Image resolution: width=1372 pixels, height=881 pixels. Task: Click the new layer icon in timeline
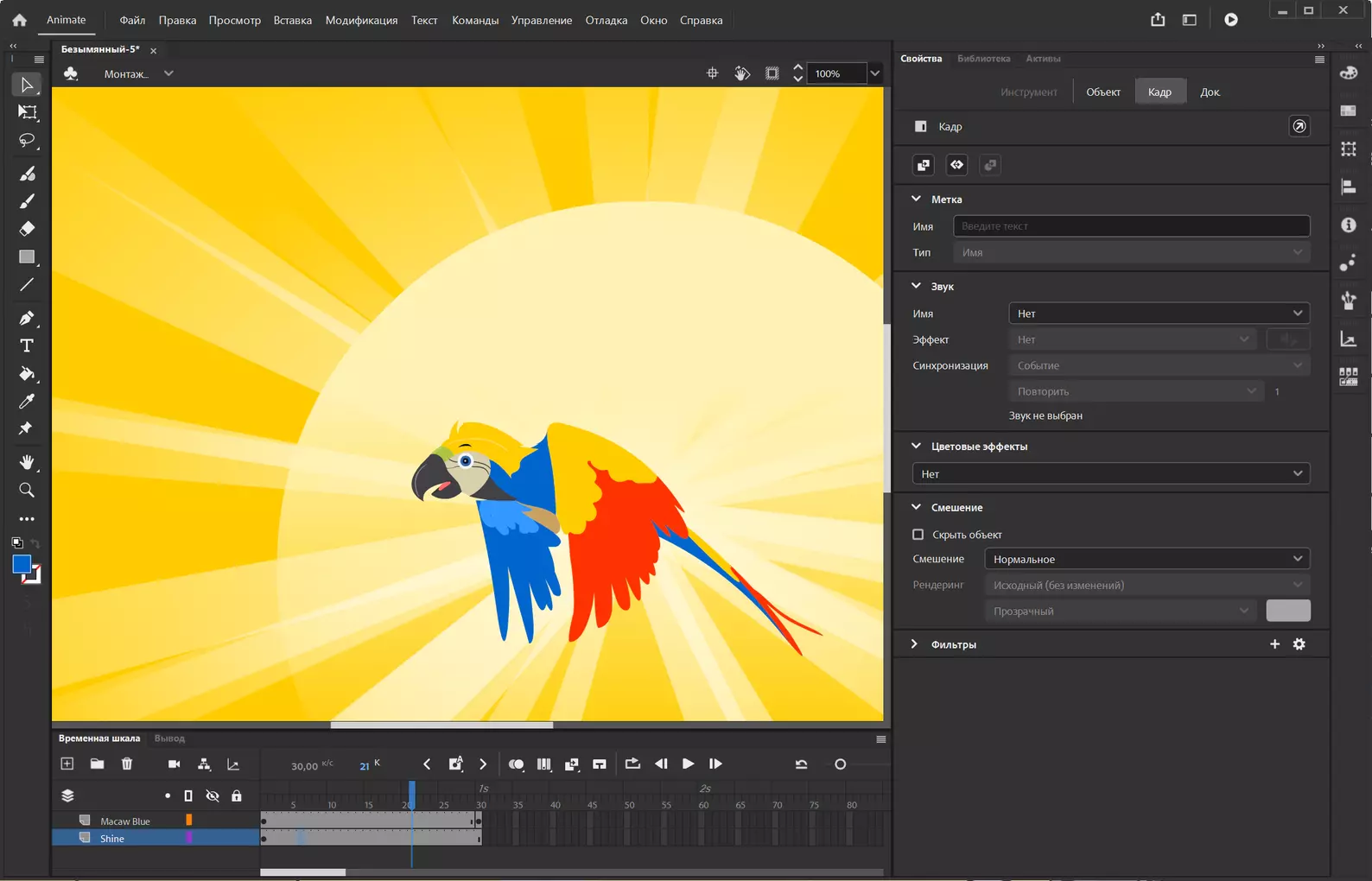67,764
